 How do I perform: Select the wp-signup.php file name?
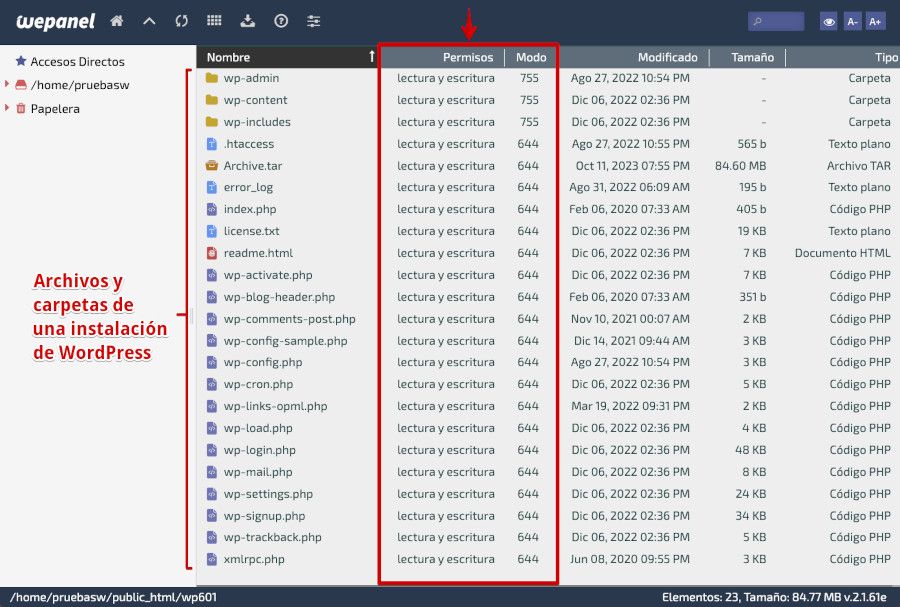point(264,516)
